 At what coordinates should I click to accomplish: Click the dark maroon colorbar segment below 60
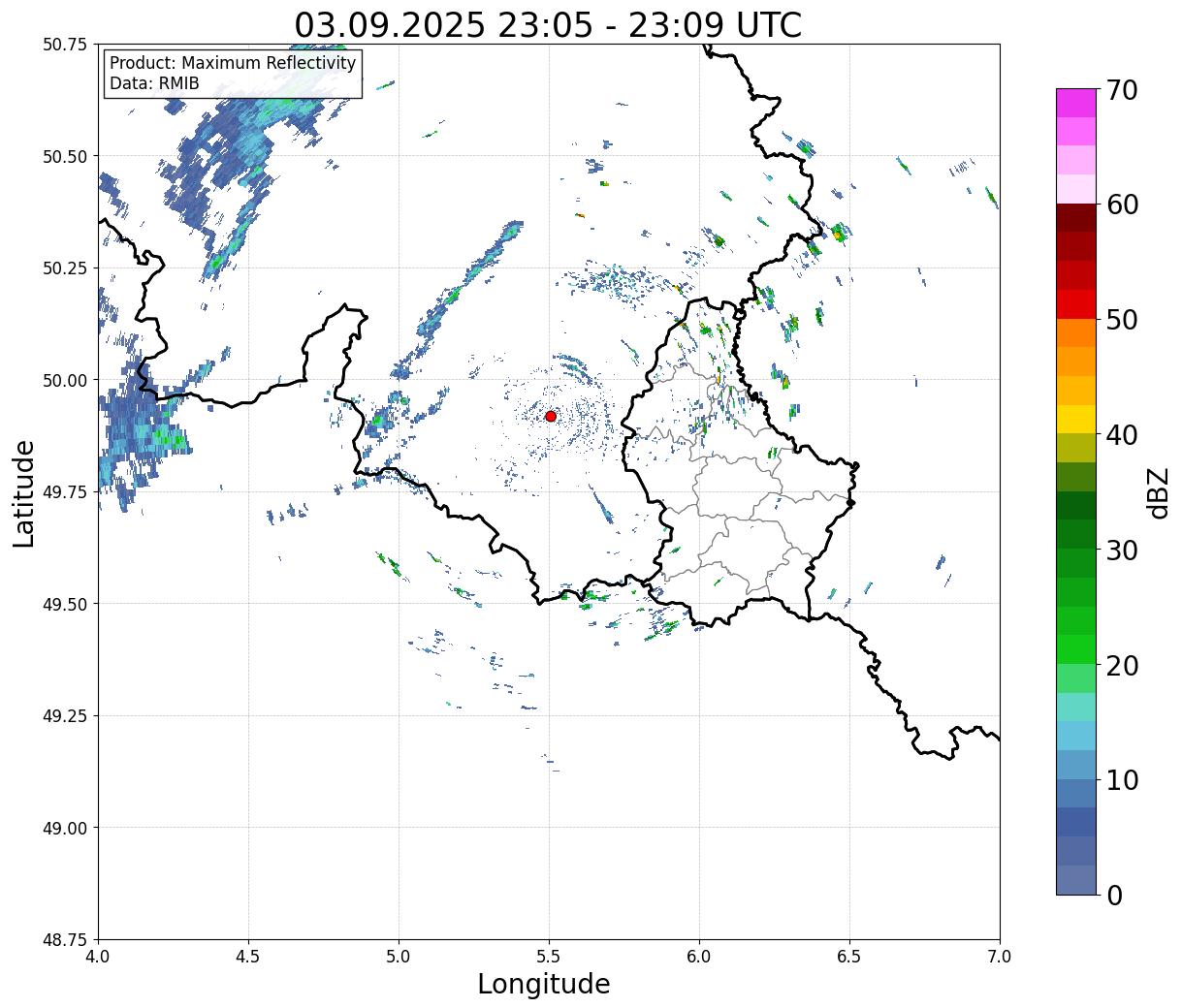(x=1076, y=218)
